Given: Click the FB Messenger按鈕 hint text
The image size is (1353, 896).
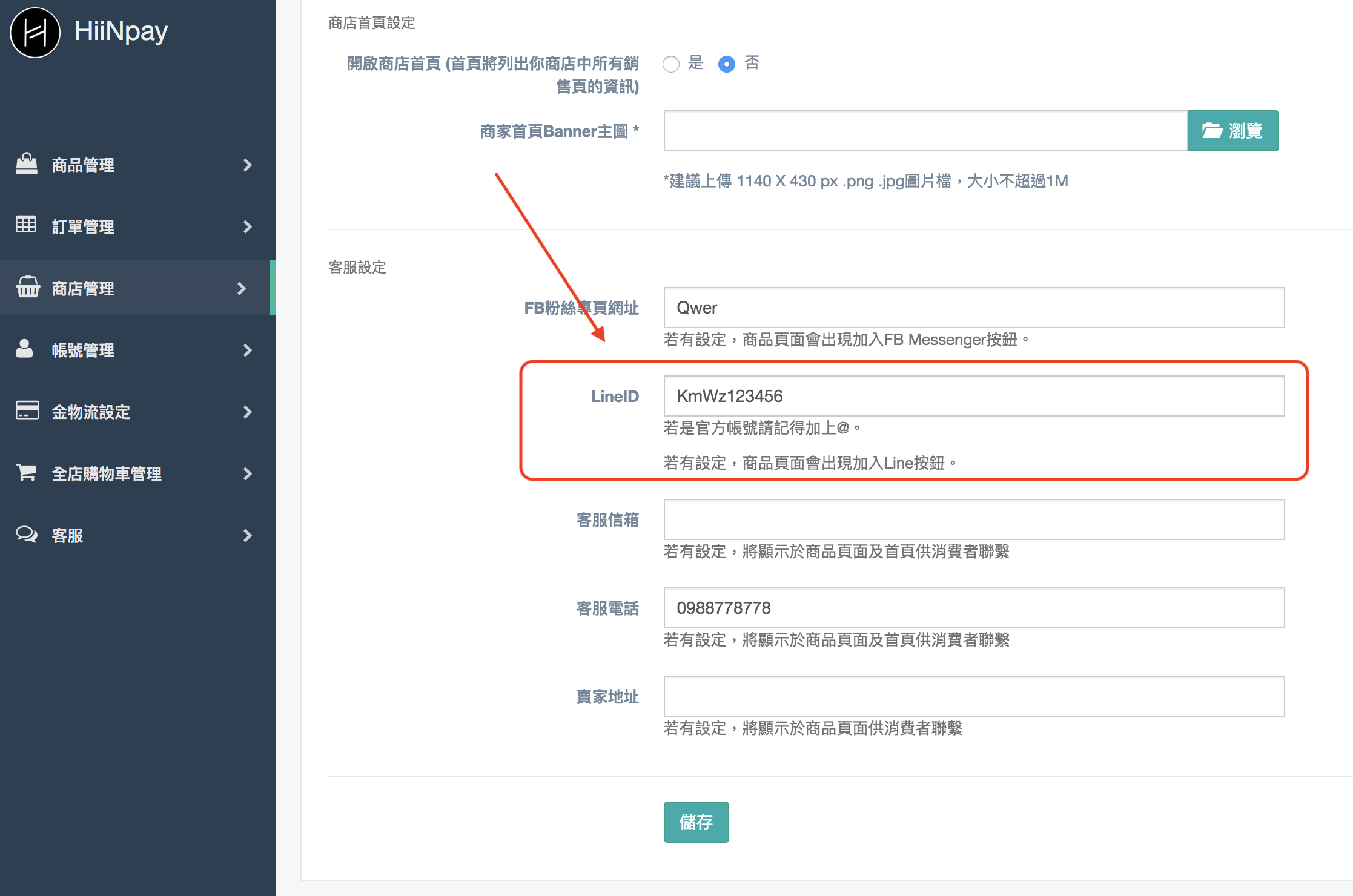Looking at the screenshot, I should pyautogui.click(x=846, y=340).
